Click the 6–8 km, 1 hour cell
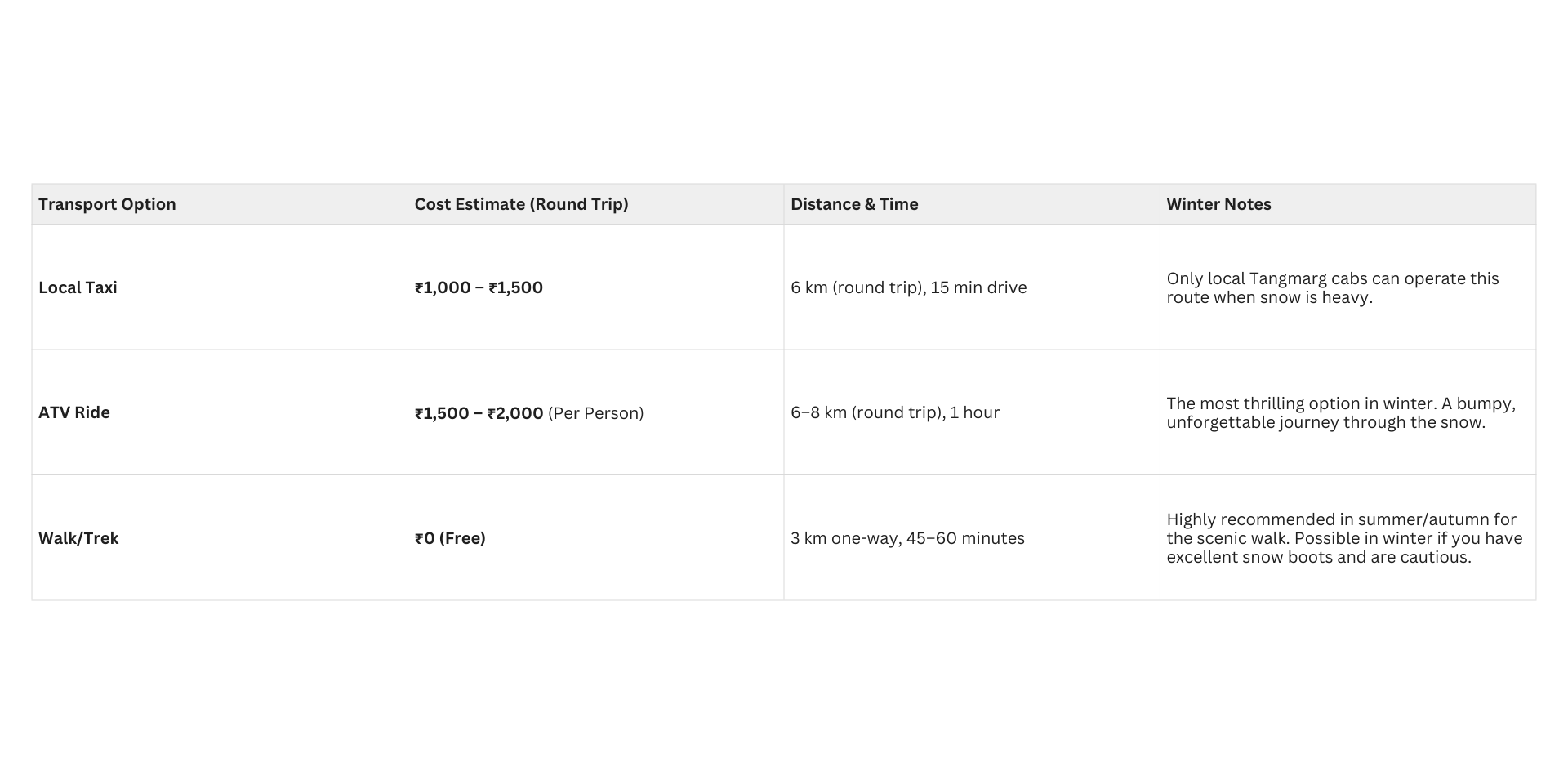The image size is (1568, 784). 894,412
